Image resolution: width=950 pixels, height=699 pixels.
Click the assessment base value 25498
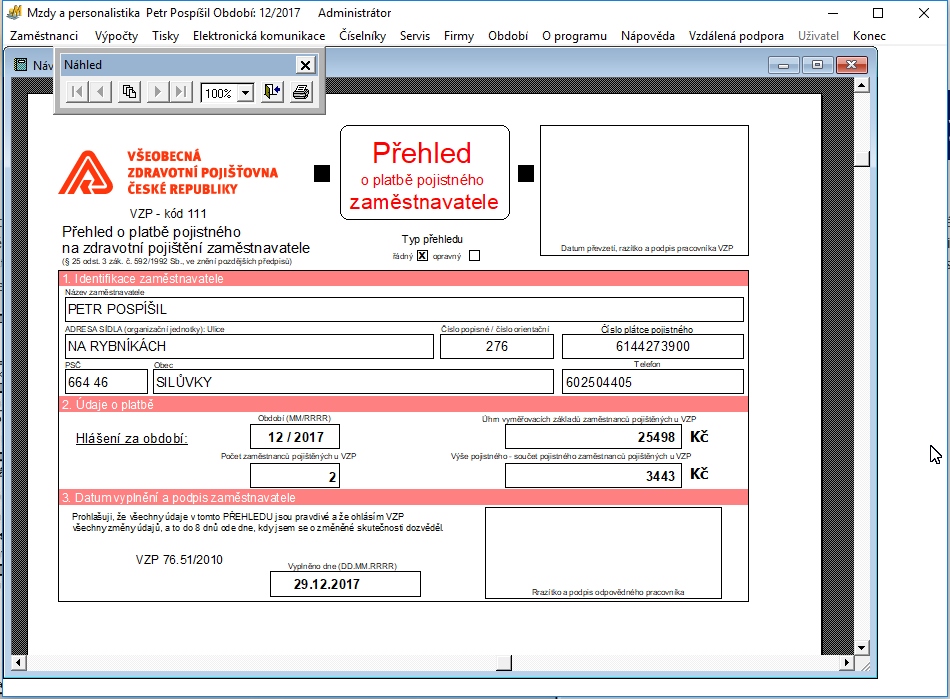coord(593,437)
